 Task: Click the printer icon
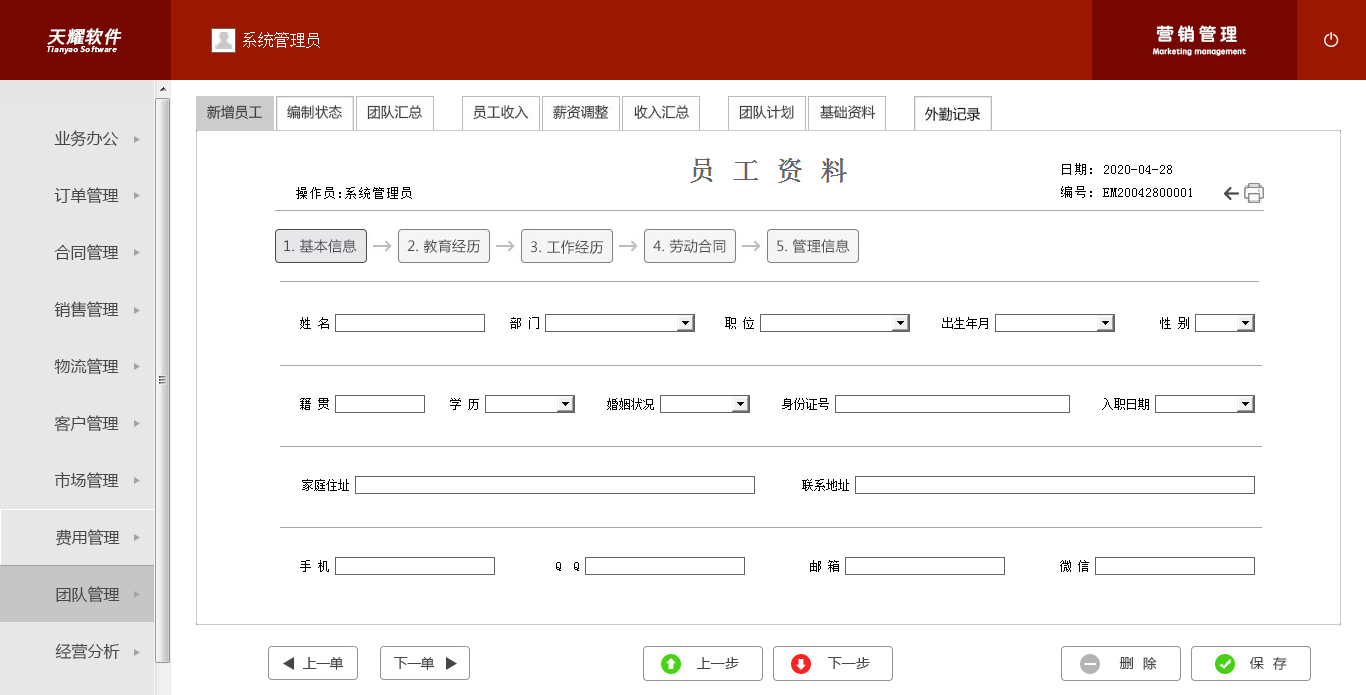[1254, 193]
